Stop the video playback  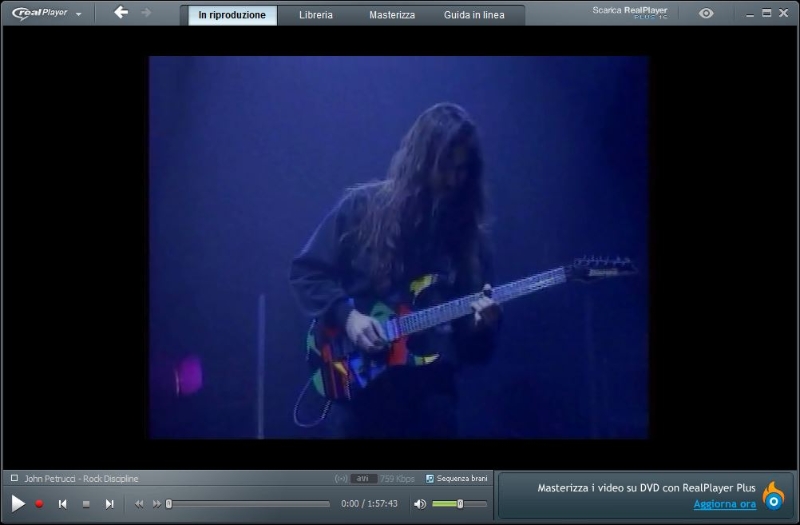point(86,504)
